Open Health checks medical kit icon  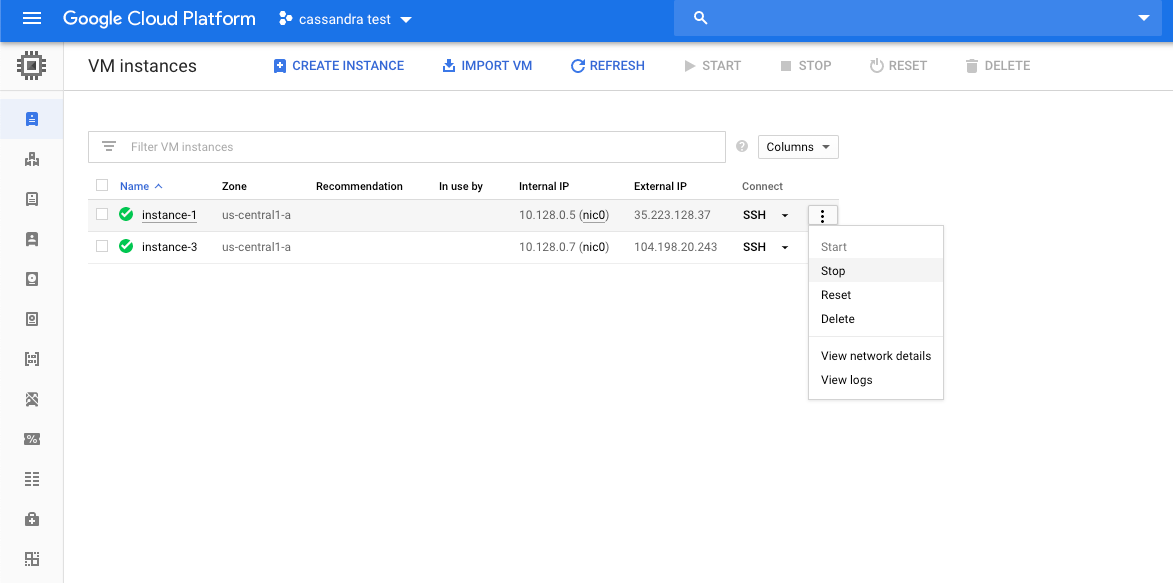(x=31, y=519)
